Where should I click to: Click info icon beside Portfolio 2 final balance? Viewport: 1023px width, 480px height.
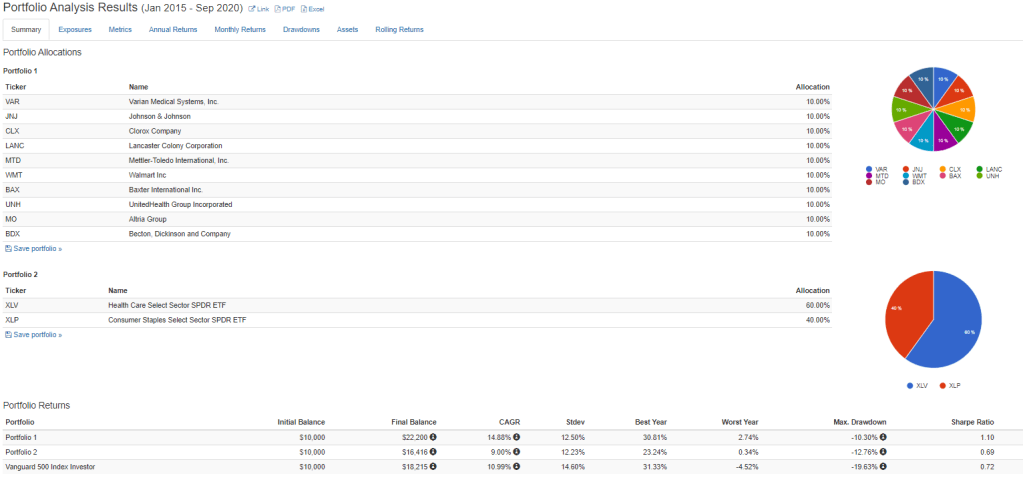(x=433, y=452)
